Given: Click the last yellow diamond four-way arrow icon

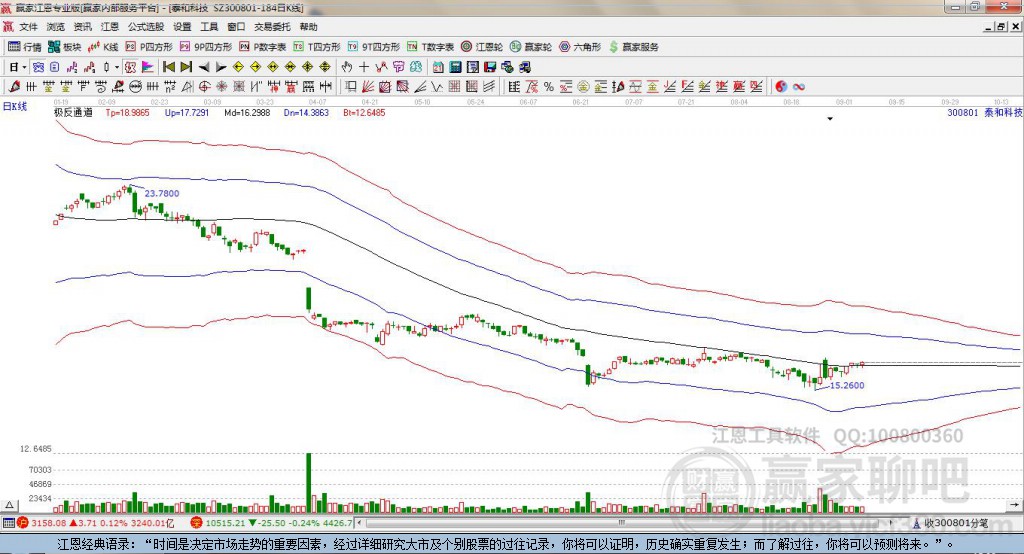Looking at the screenshot, I should pos(325,67).
